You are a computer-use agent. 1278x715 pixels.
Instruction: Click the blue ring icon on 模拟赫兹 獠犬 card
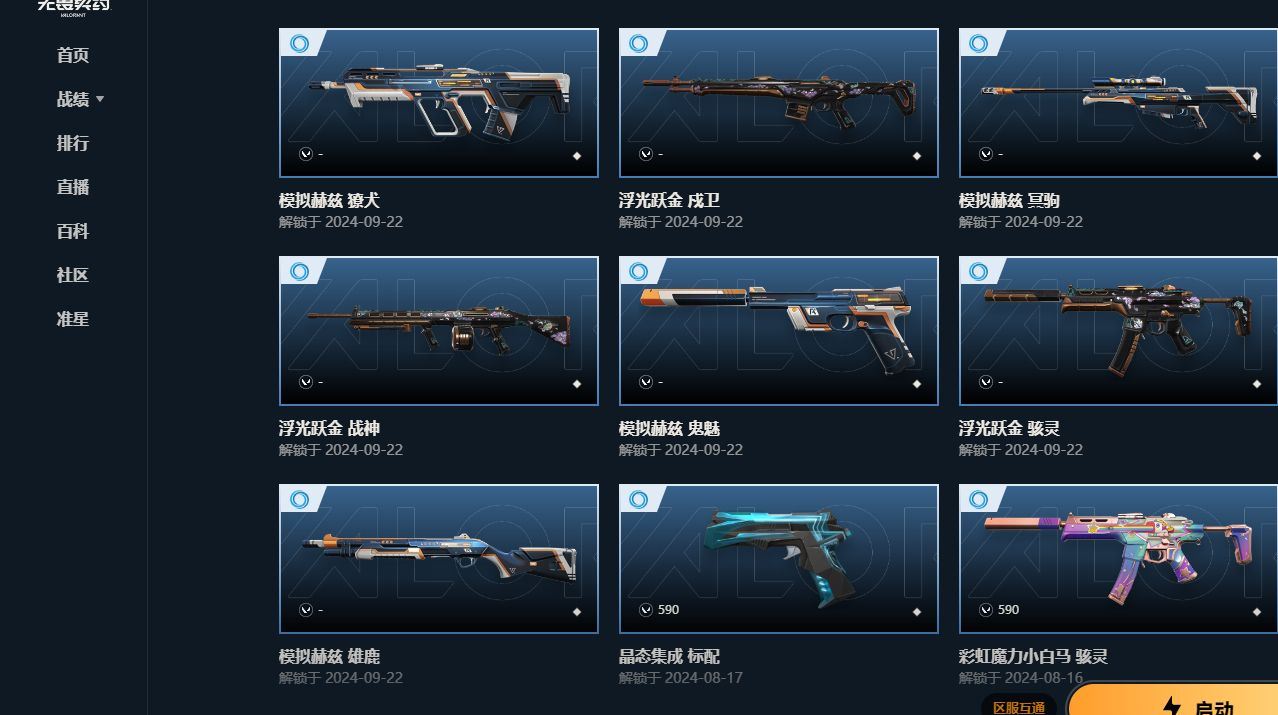pos(299,43)
